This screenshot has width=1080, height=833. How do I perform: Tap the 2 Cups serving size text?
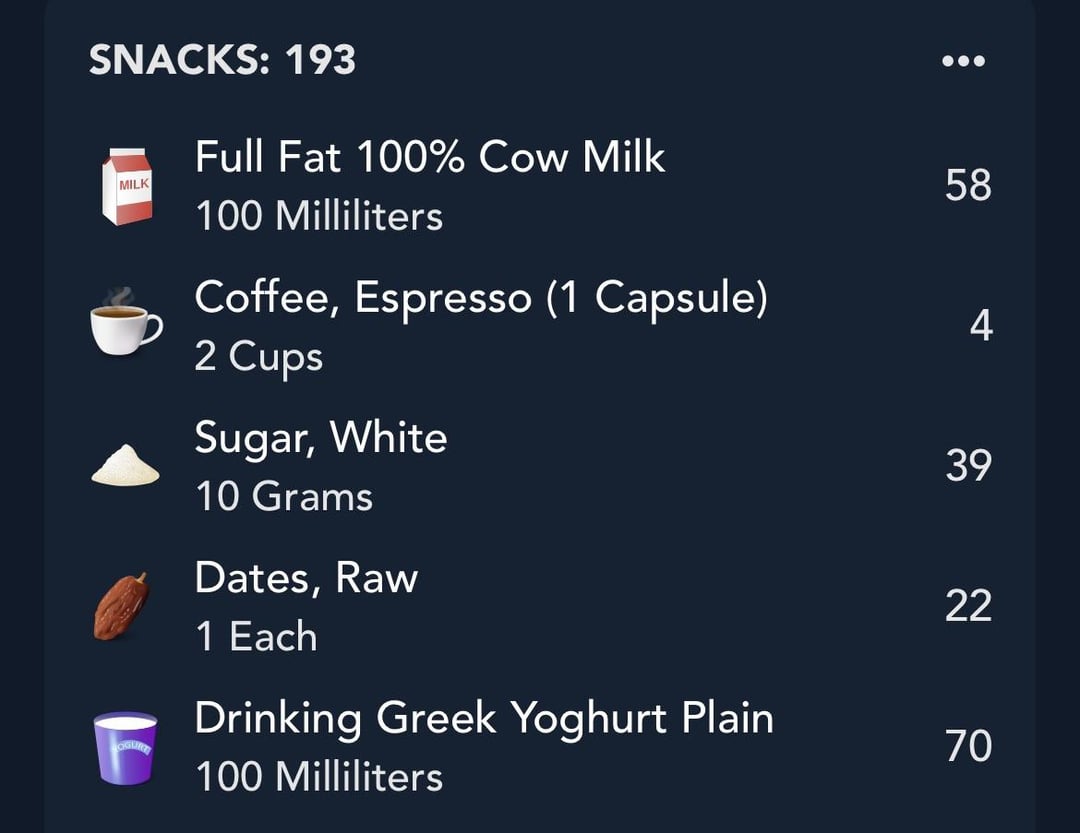click(x=258, y=358)
